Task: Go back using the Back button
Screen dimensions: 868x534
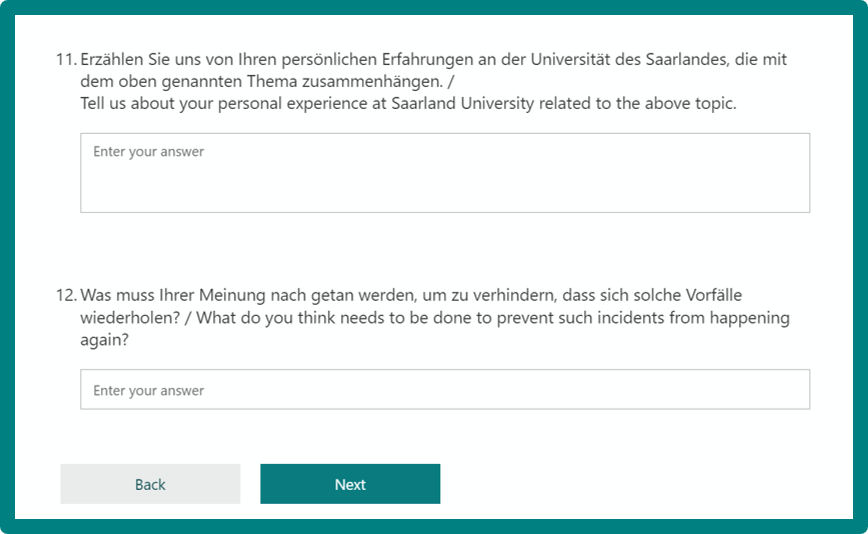Action: pyautogui.click(x=150, y=484)
